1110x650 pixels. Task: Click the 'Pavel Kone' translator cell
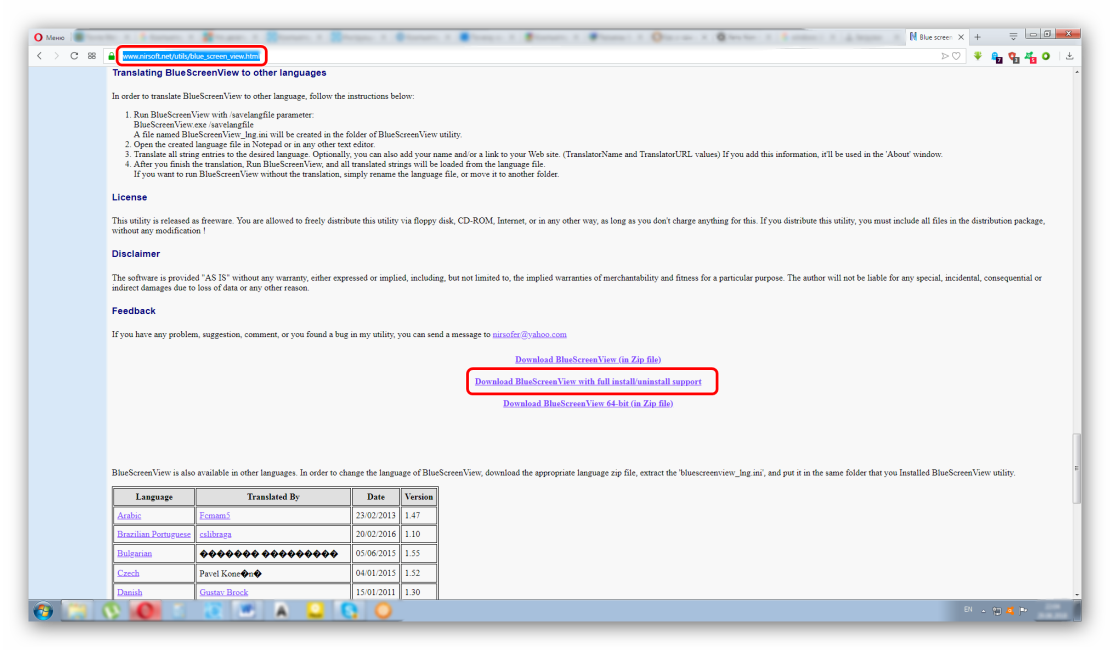tap(273, 574)
